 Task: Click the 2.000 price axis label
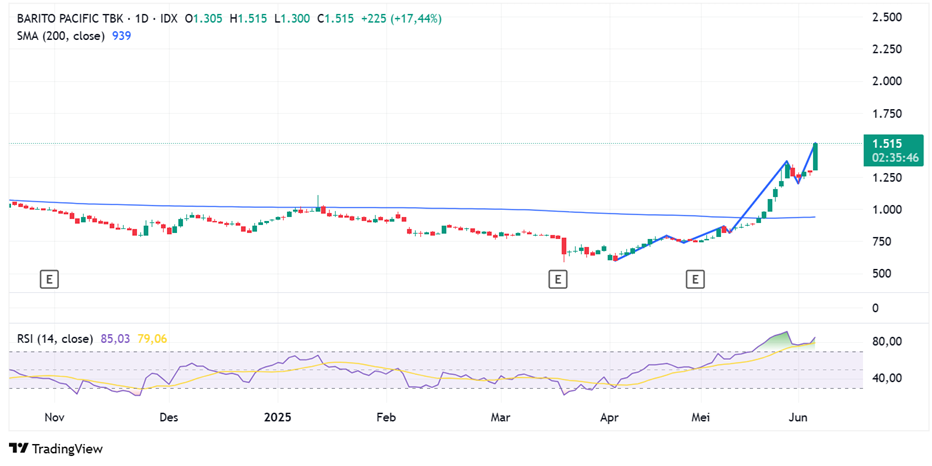coord(887,81)
